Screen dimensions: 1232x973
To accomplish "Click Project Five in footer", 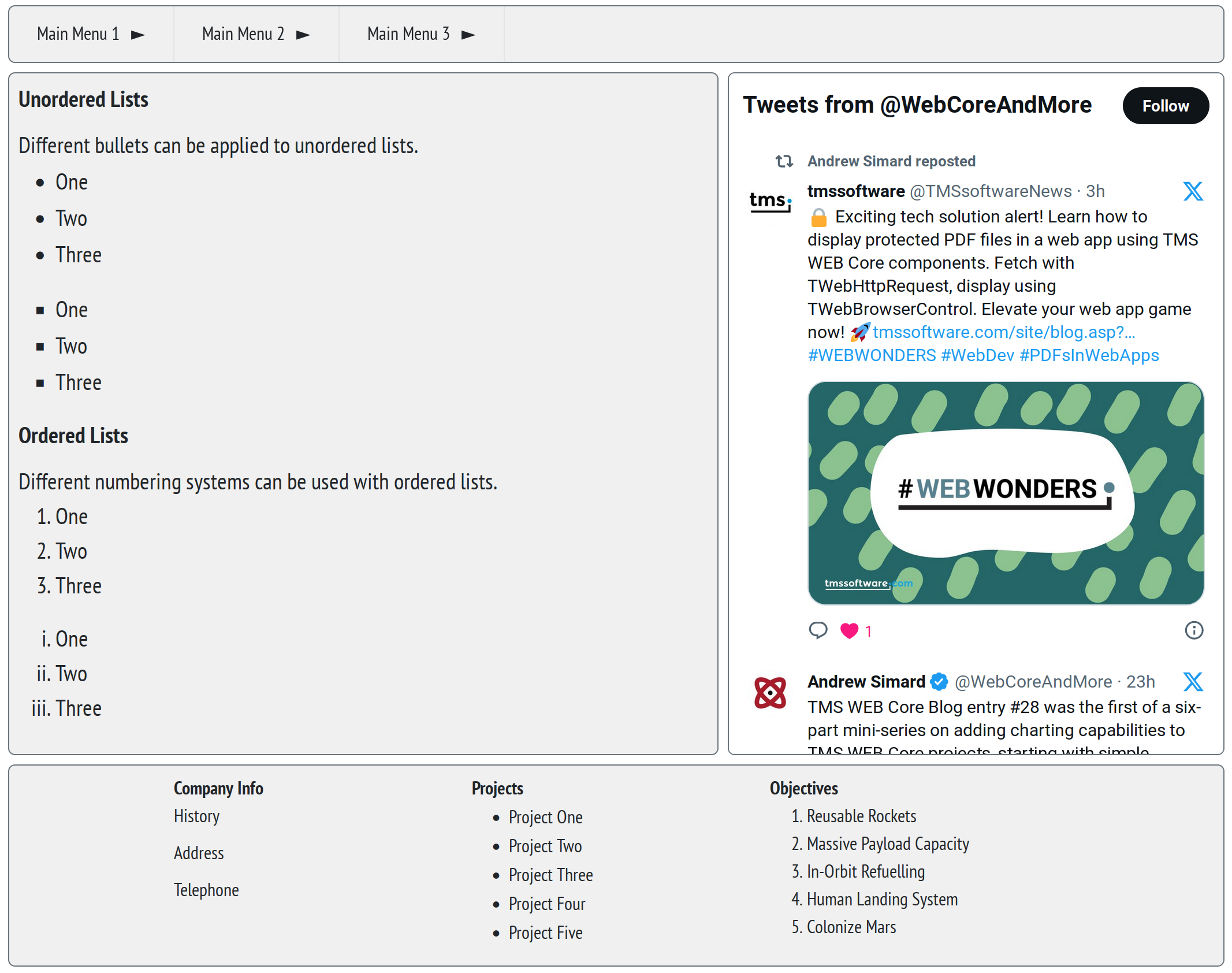I will (545, 933).
